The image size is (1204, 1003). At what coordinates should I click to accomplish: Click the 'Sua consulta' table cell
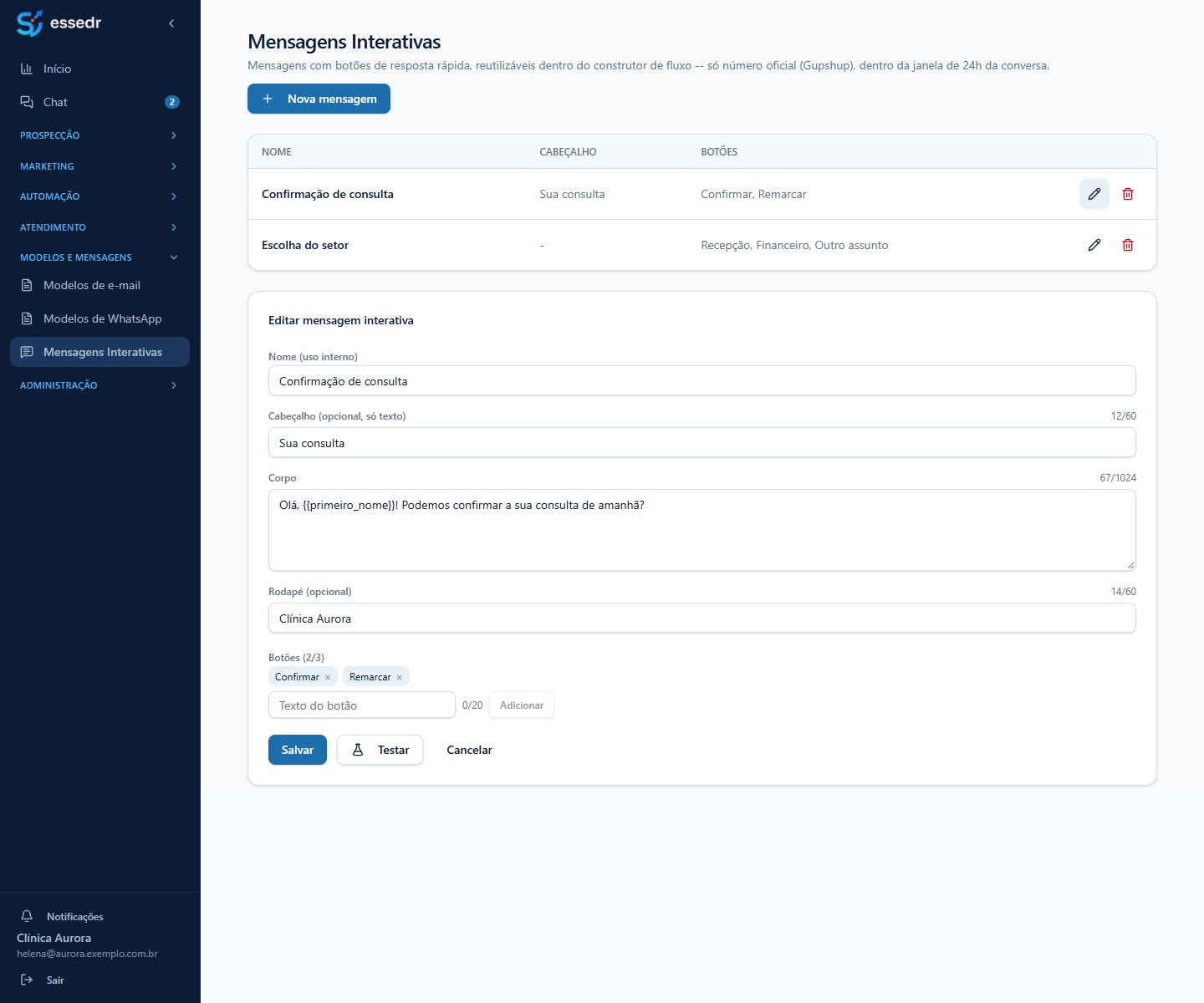pos(572,194)
